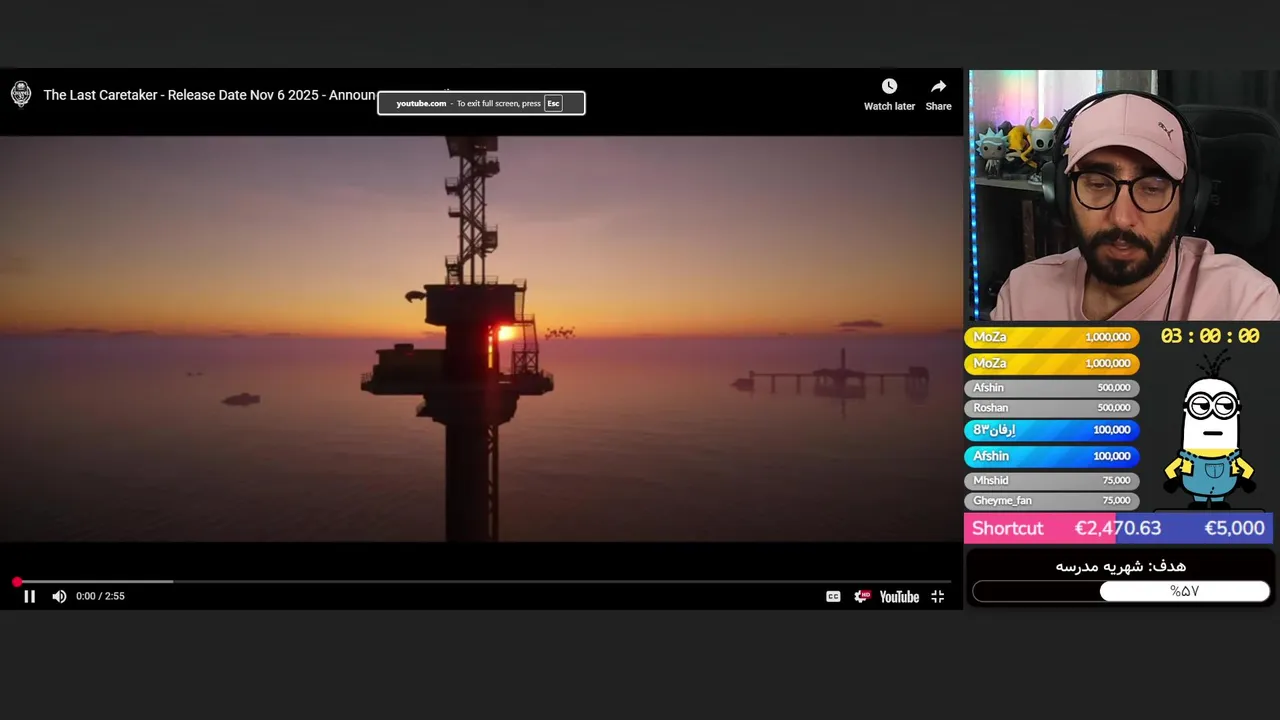Toggle closed captions CC button
This screenshot has height=720, width=1280.
pos(833,596)
